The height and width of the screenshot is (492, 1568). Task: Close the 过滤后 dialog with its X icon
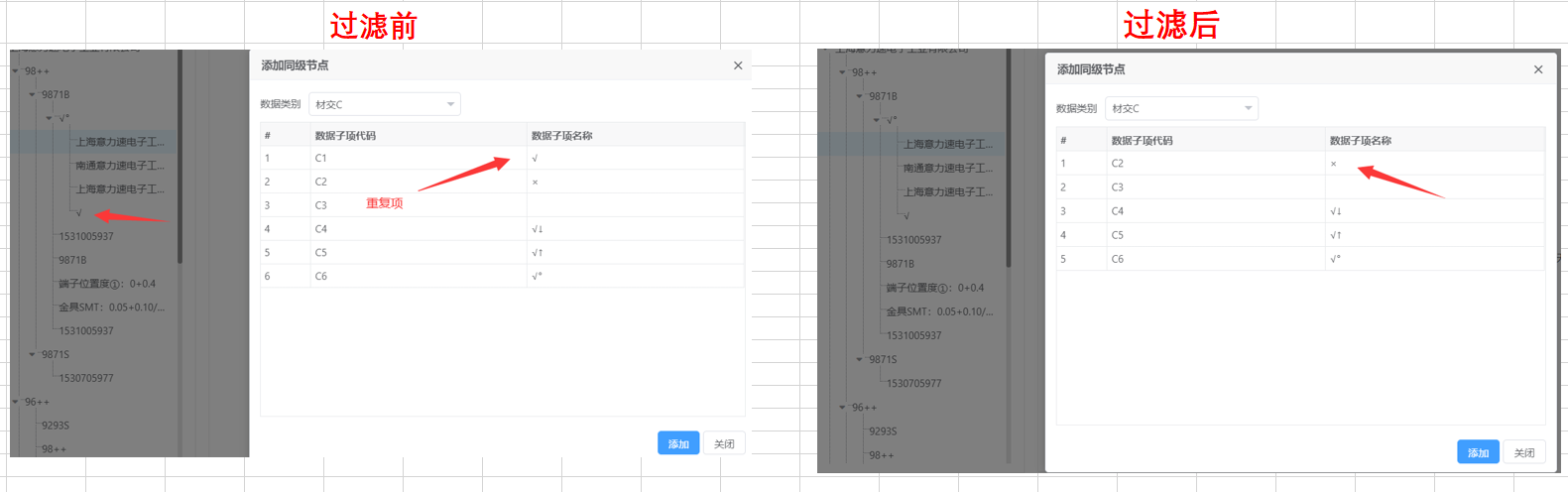coord(1538,69)
